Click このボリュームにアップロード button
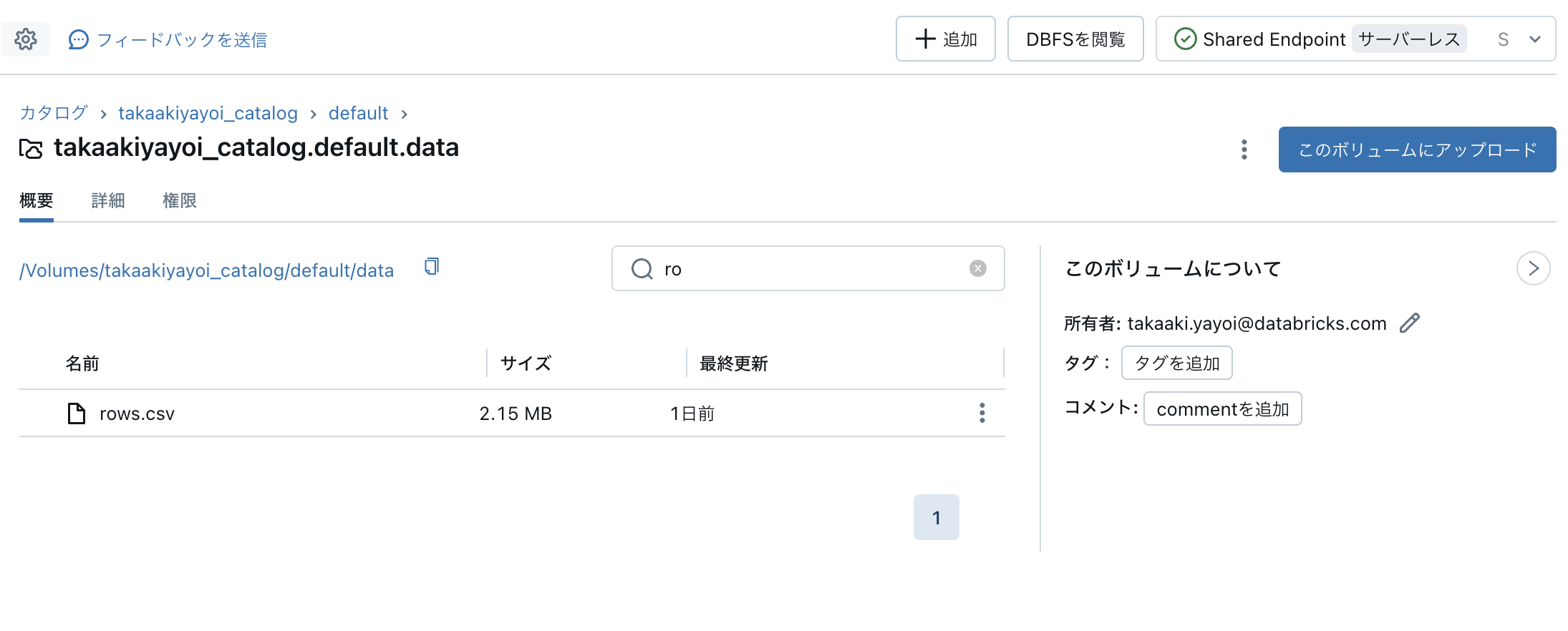The image size is (1568, 631). tap(1416, 150)
